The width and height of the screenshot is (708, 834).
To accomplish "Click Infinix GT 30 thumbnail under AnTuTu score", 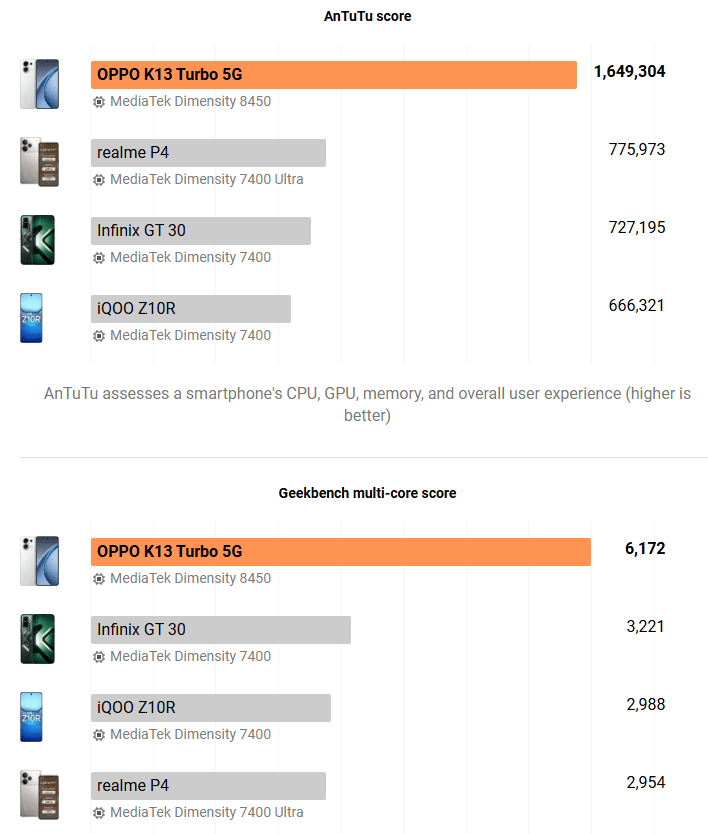I will click(x=38, y=240).
